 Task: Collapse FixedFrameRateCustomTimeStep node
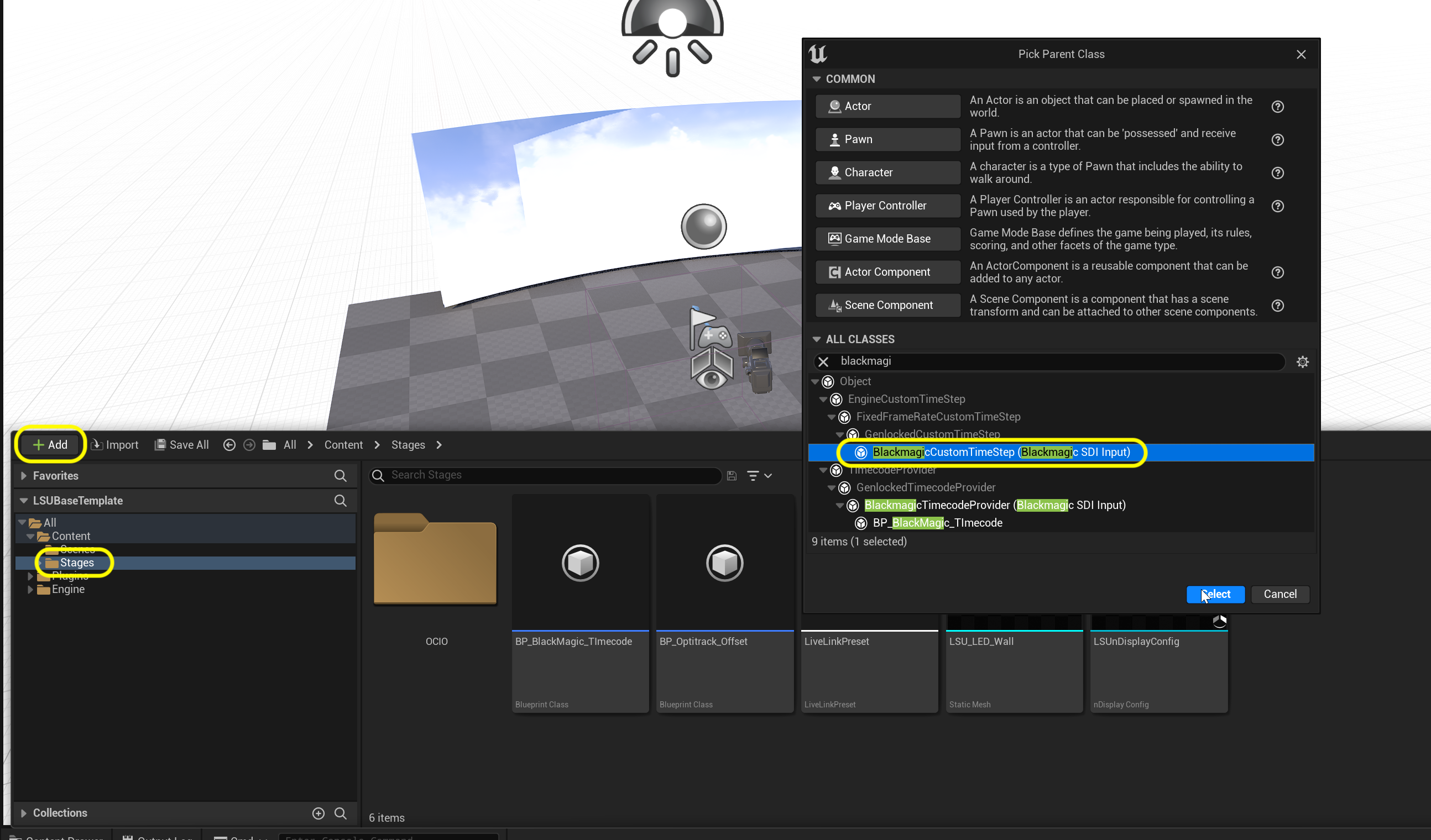pyautogui.click(x=832, y=417)
